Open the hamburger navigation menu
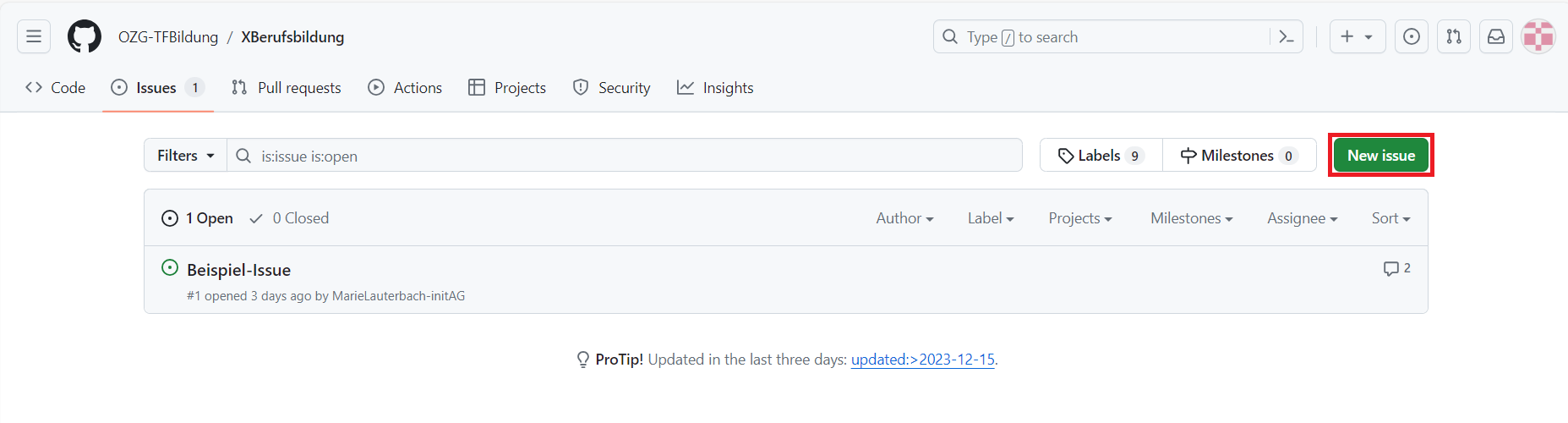Image resolution: width=1568 pixels, height=423 pixels. click(x=34, y=36)
